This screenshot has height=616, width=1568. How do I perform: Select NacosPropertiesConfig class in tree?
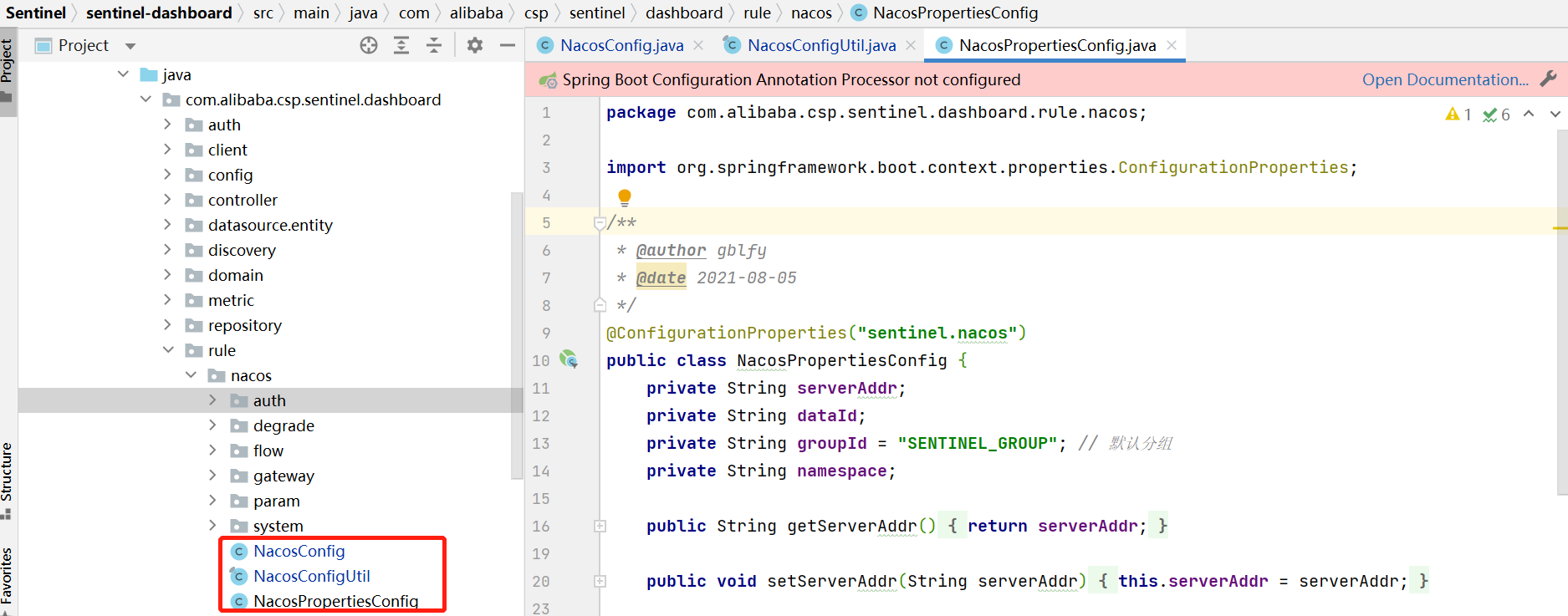pyautogui.click(x=335, y=601)
